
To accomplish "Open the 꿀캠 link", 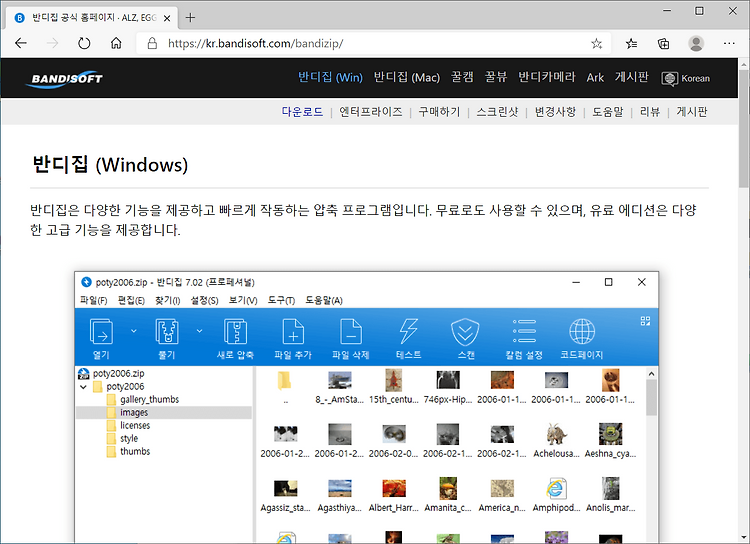I will point(462,77).
